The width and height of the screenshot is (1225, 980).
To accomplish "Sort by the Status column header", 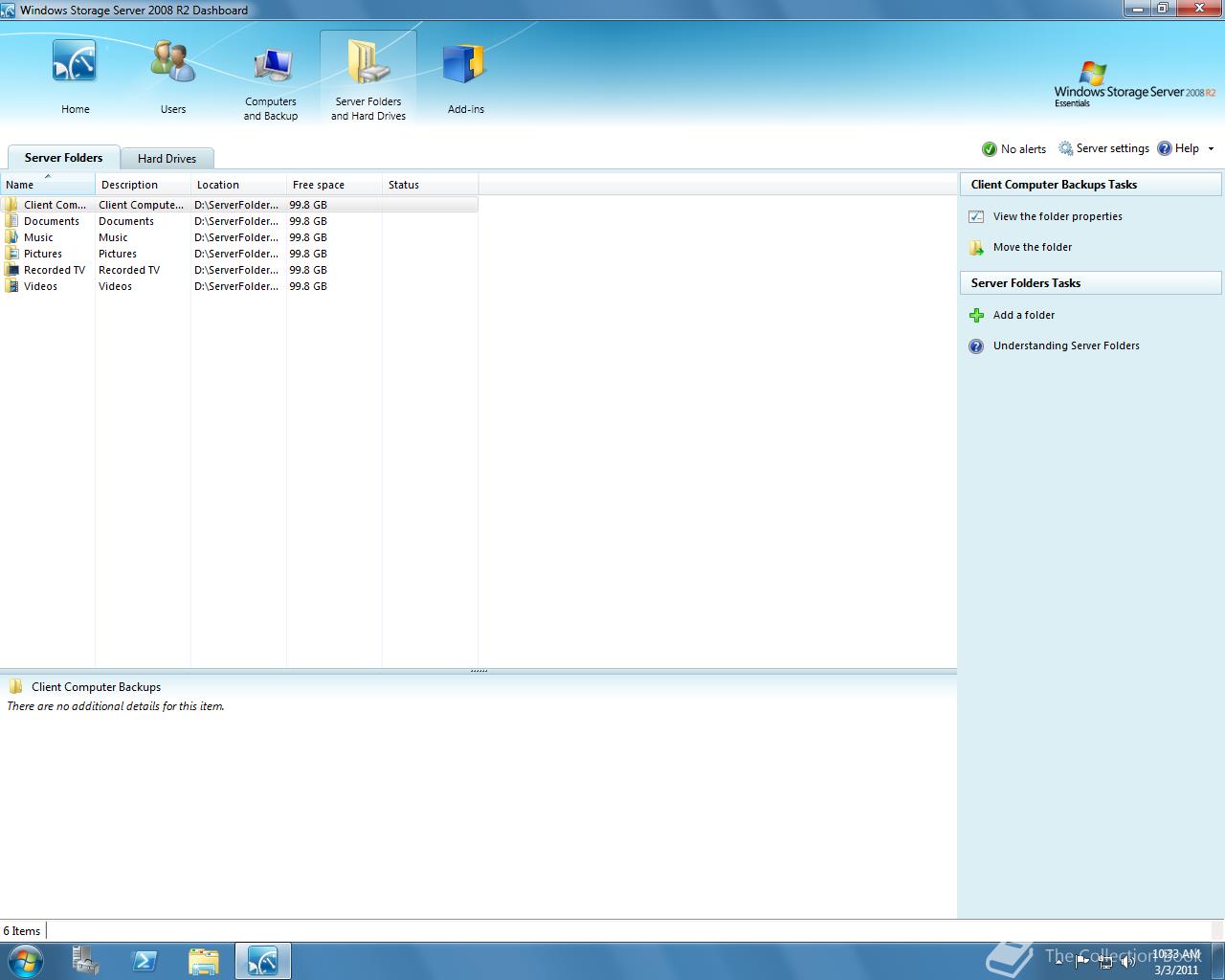I will pos(431,185).
